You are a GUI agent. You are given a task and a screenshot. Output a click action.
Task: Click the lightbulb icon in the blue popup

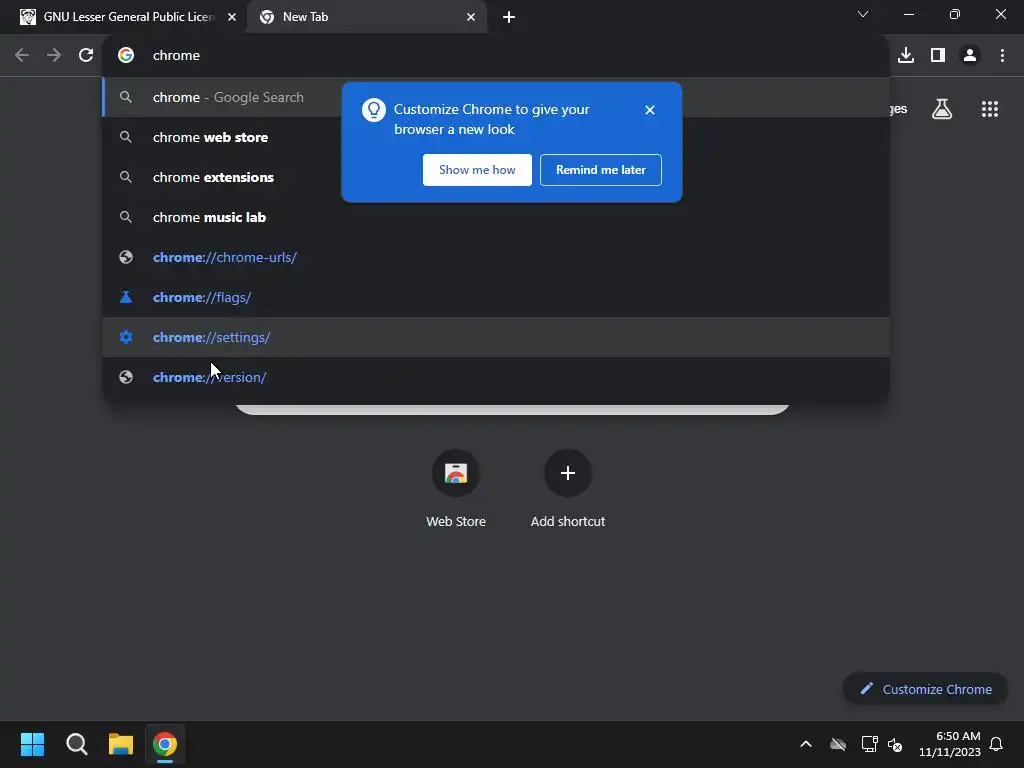click(x=374, y=110)
